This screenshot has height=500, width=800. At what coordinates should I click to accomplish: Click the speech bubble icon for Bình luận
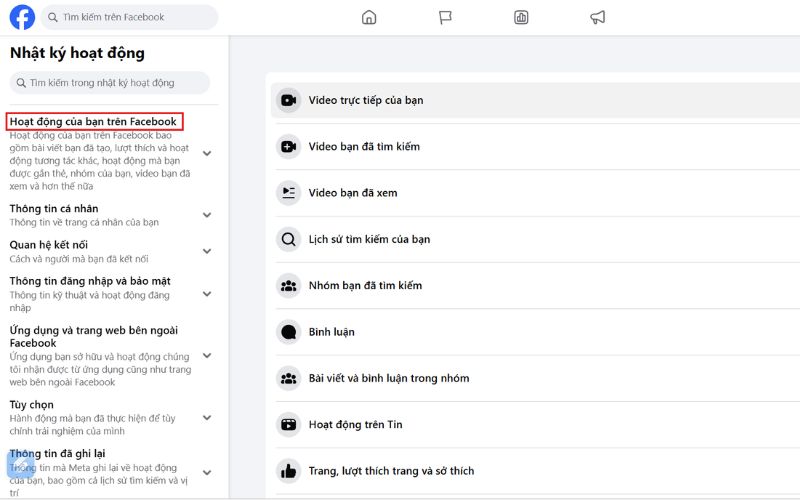tap(288, 332)
